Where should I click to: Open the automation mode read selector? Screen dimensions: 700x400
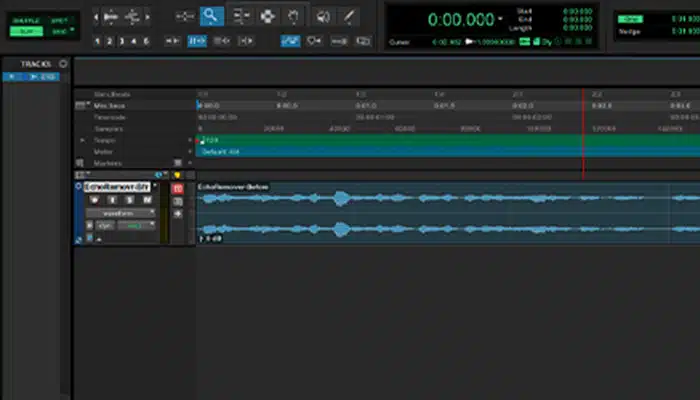[x=137, y=226]
